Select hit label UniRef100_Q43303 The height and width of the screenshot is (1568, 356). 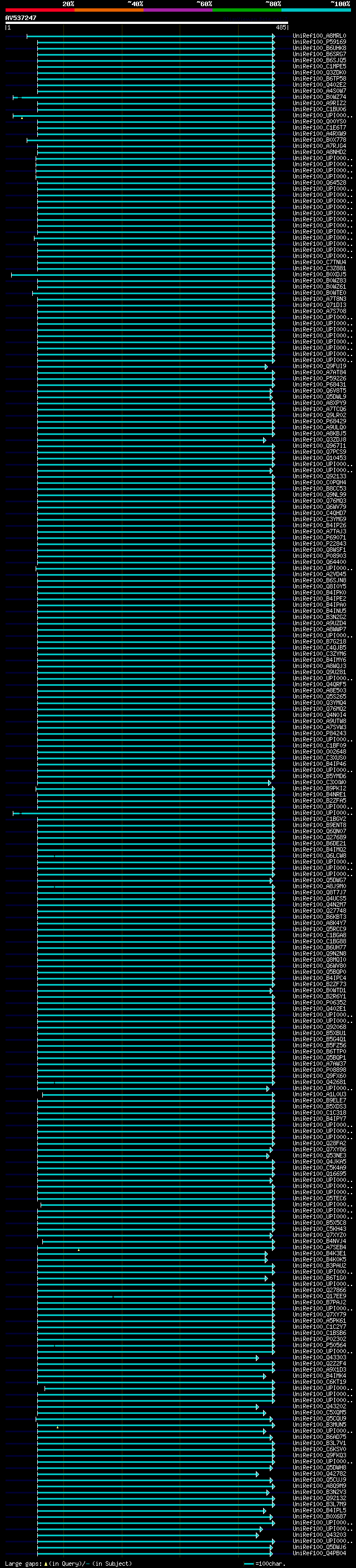pos(319,1357)
